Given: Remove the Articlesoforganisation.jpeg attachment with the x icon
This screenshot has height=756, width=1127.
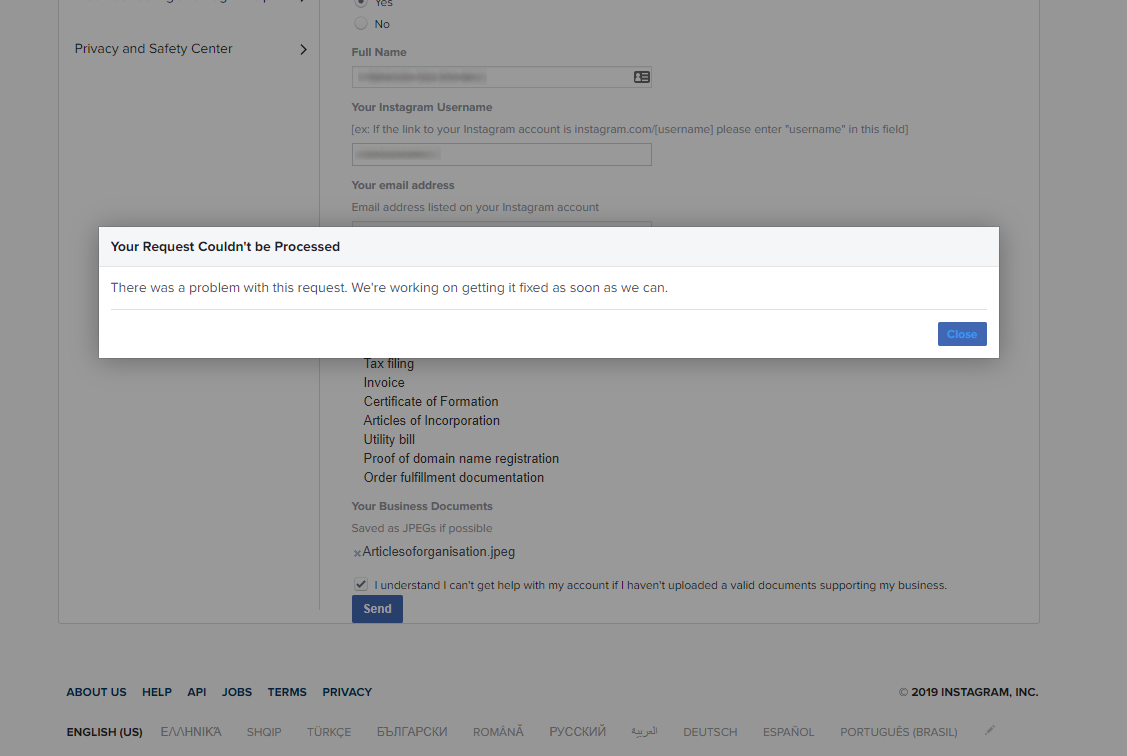Looking at the screenshot, I should pos(357,553).
